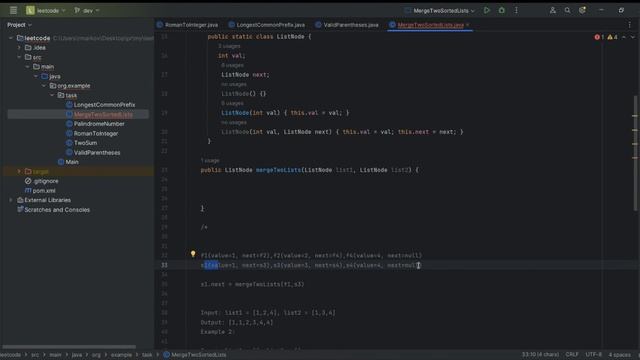Screen dimensions: 640x360
Task: Click the 'ListNode next;' field declaration
Action: pyautogui.click(x=245, y=75)
